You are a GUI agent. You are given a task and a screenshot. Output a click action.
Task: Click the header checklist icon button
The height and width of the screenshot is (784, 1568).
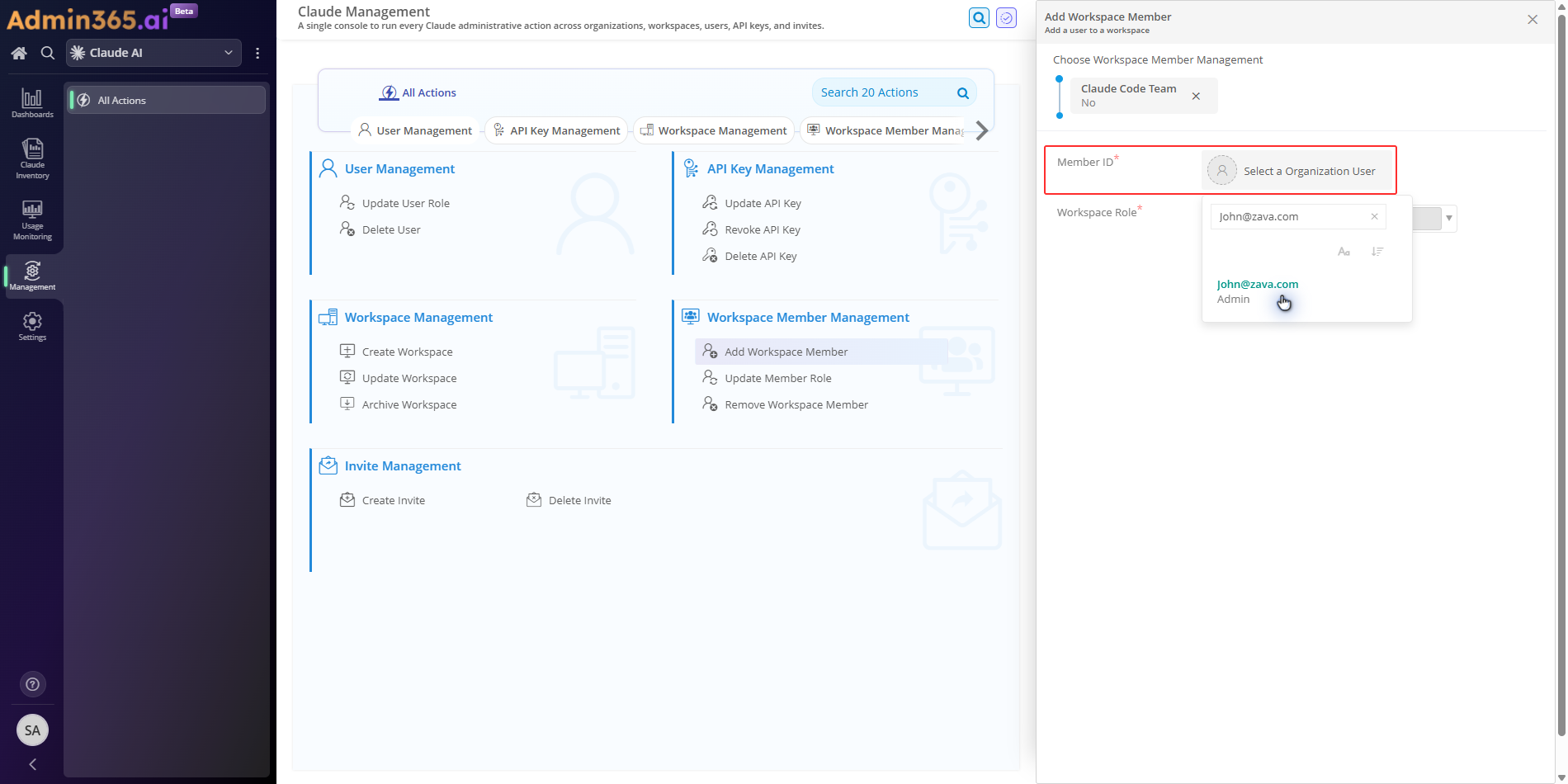[x=1006, y=17]
